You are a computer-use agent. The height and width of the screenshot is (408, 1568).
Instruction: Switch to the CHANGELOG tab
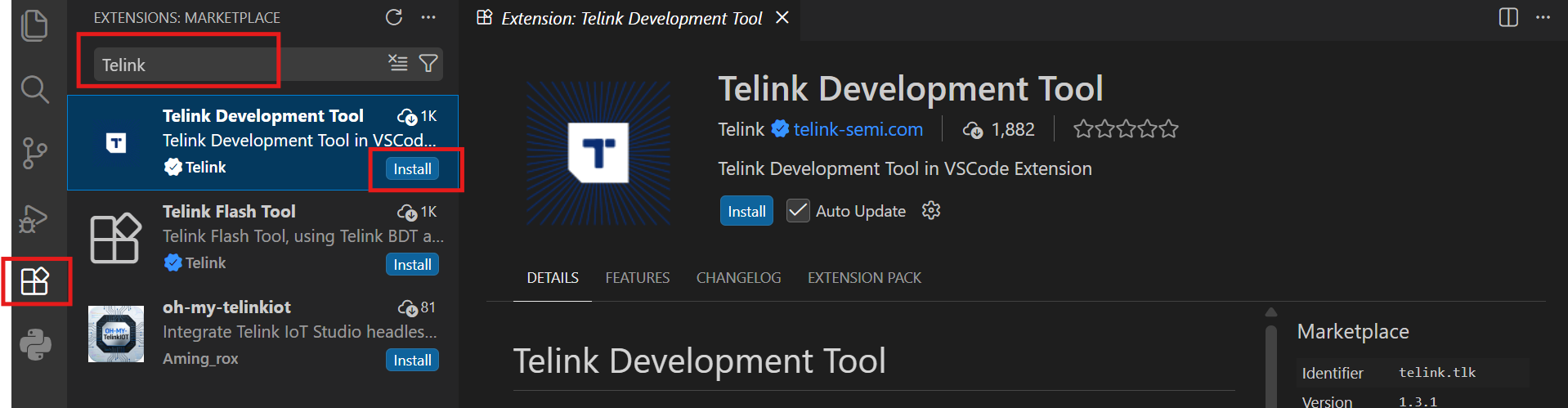click(x=738, y=278)
